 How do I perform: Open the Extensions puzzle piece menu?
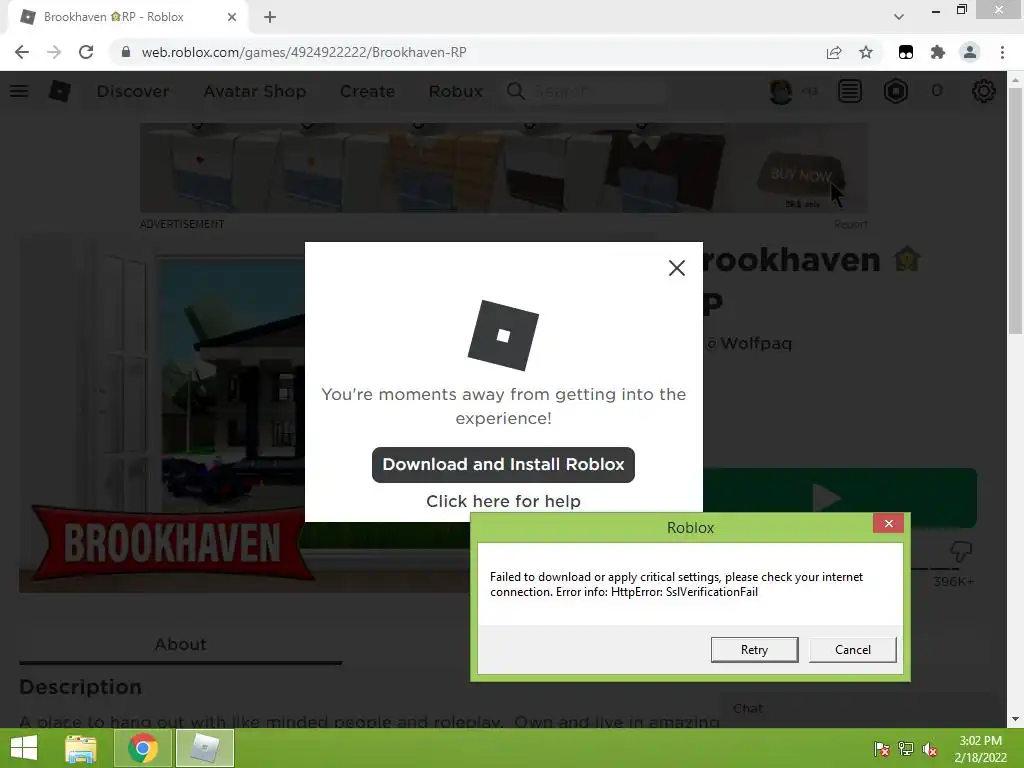(938, 52)
